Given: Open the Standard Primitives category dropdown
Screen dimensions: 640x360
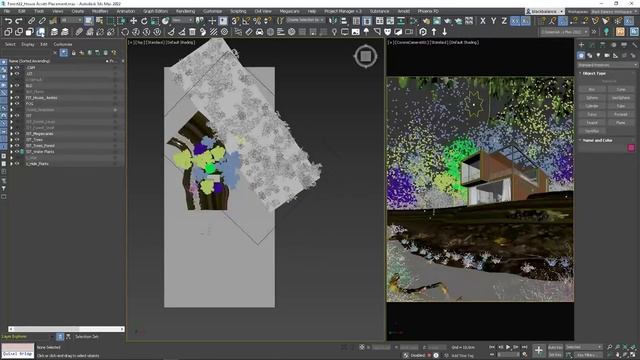Looking at the screenshot, I should point(607,65).
